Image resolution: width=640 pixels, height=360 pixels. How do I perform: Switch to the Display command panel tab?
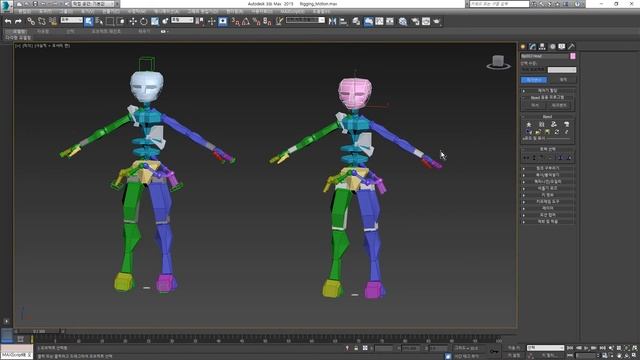tap(562, 47)
